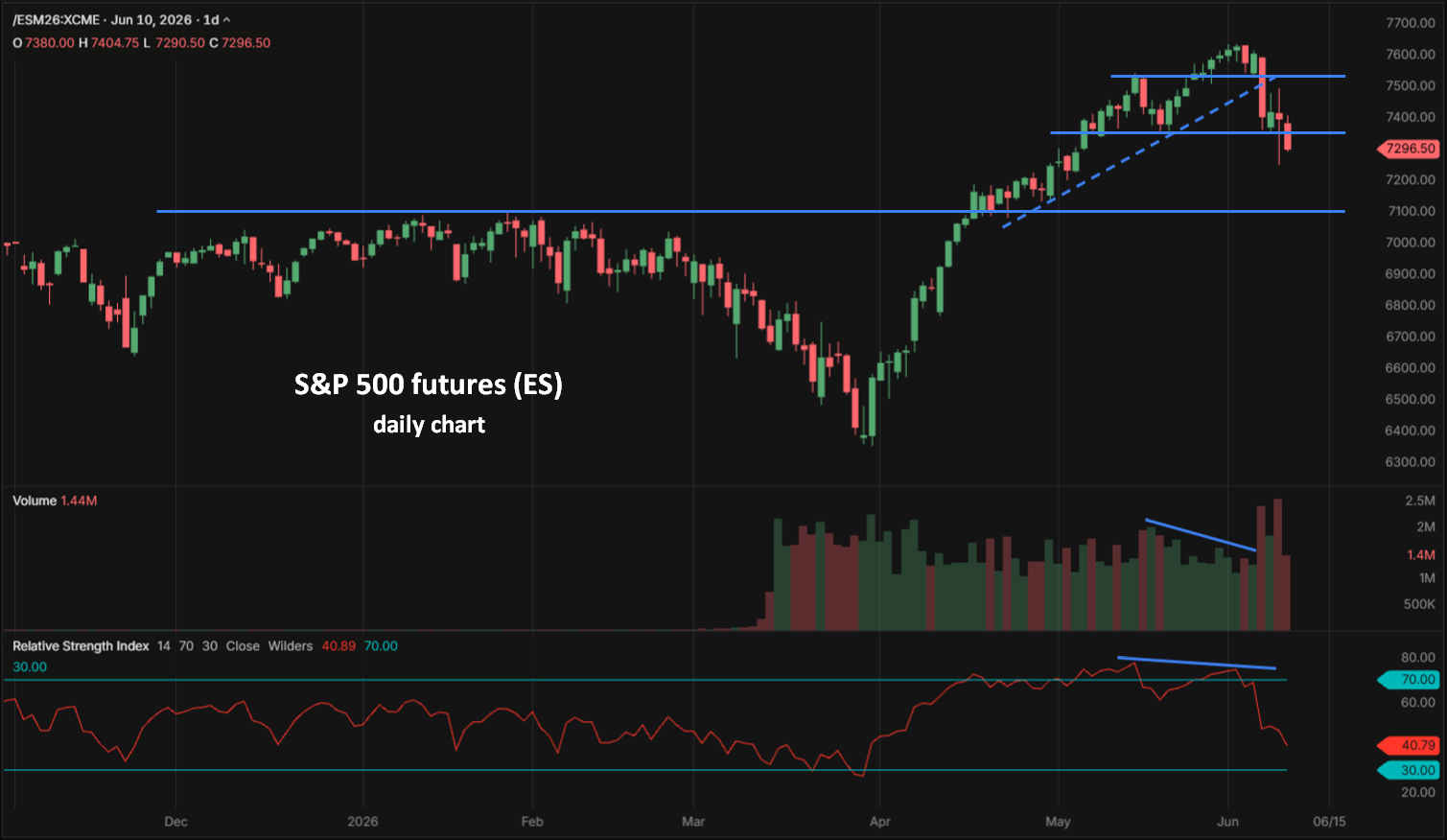This screenshot has height=840, width=1447.
Task: Click the Dec label on the time axis
Action: 175,822
